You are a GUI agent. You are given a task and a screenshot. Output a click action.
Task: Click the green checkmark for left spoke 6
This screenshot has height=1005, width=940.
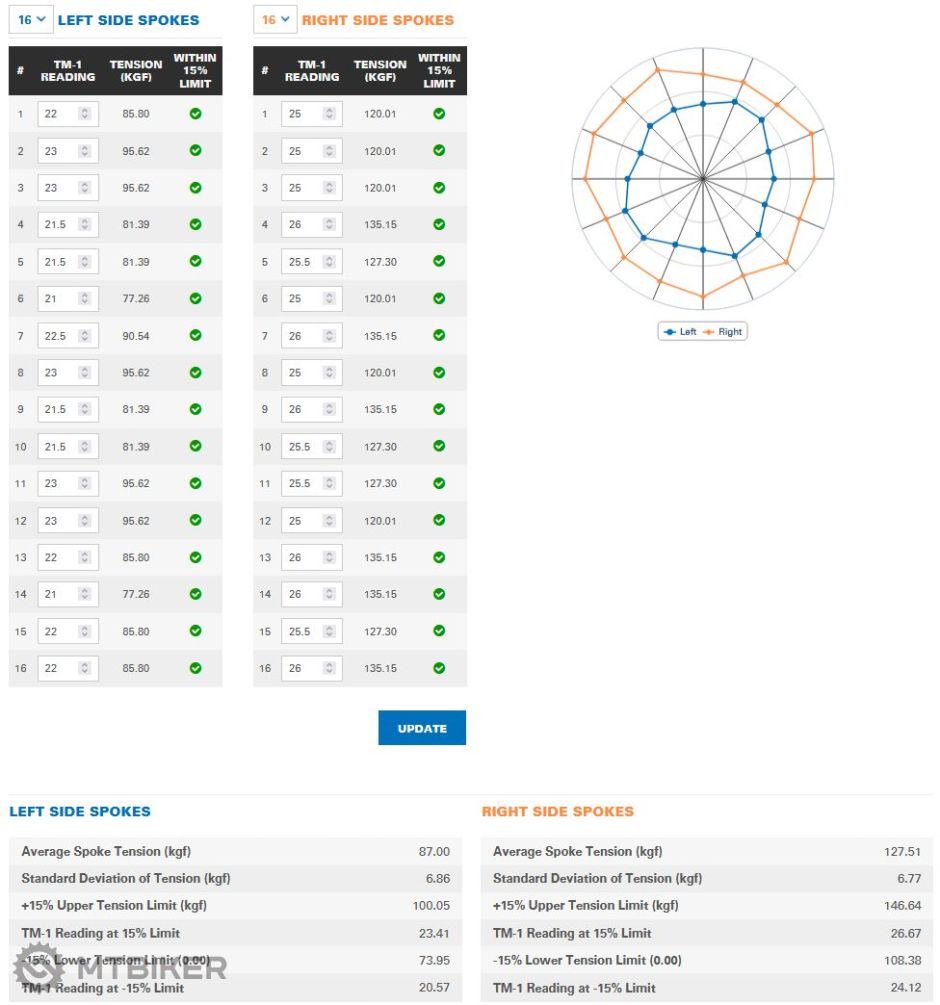click(195, 298)
